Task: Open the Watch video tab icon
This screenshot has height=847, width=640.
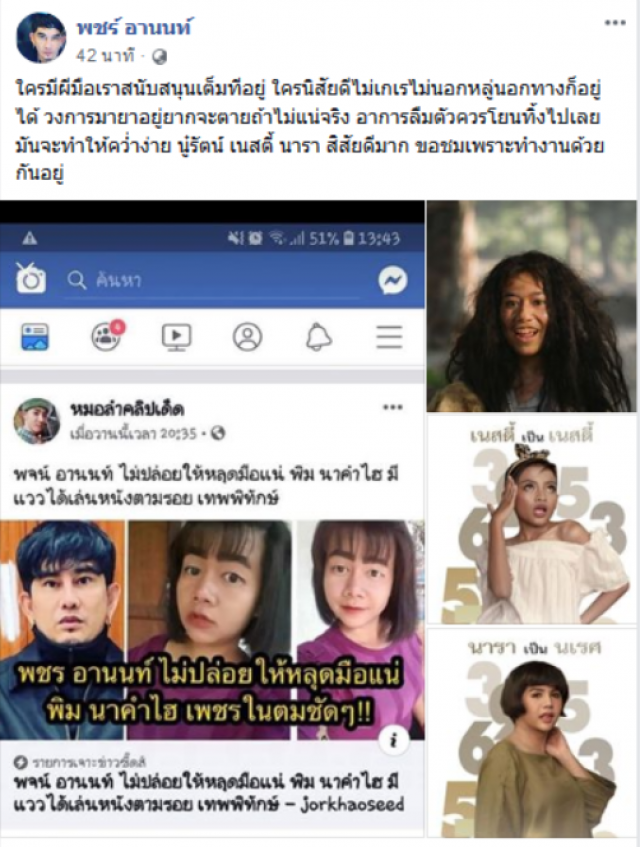Action: tap(176, 337)
